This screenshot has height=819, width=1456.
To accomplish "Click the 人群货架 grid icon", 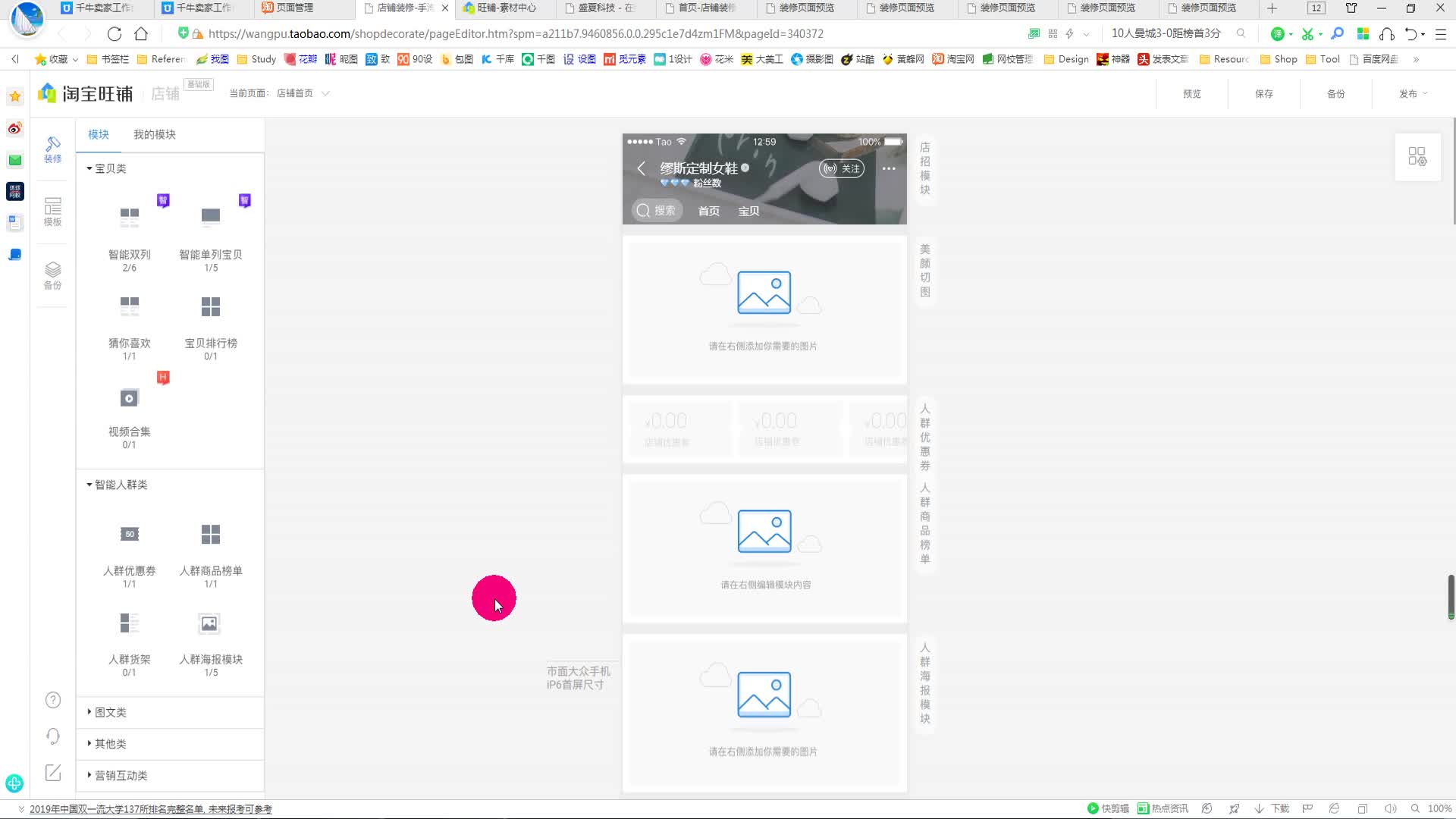I will click(x=129, y=623).
